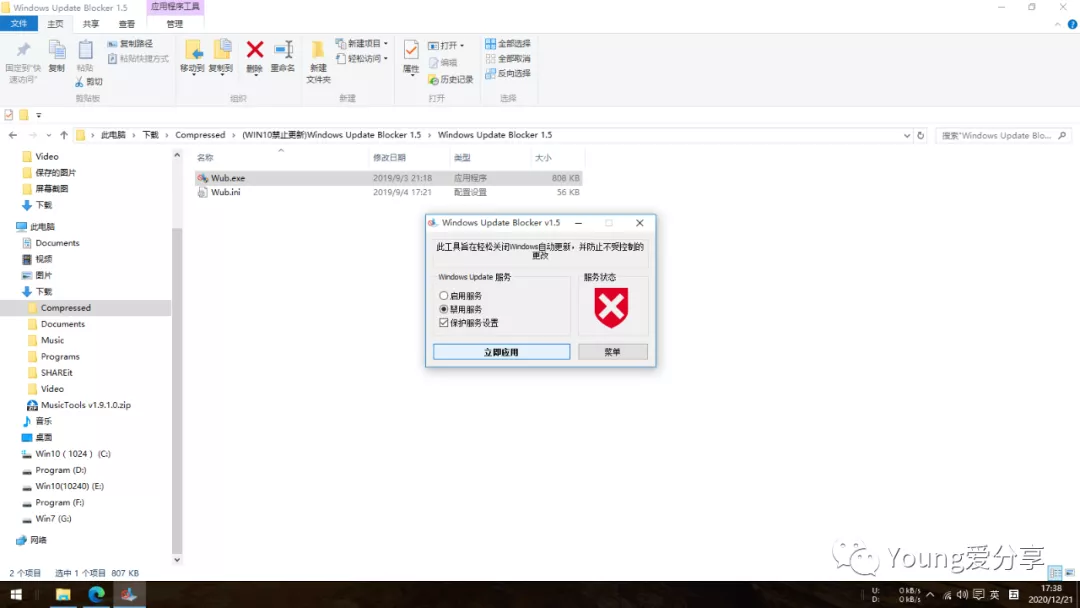Click Edit (编辑) in the Open group
The height and width of the screenshot is (608, 1080).
pyautogui.click(x=442, y=63)
